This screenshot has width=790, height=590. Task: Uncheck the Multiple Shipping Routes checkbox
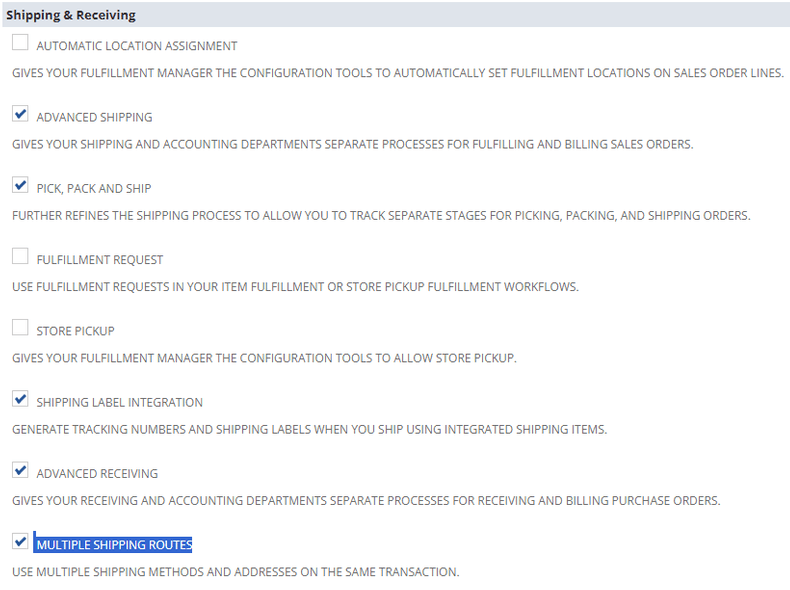tap(20, 542)
